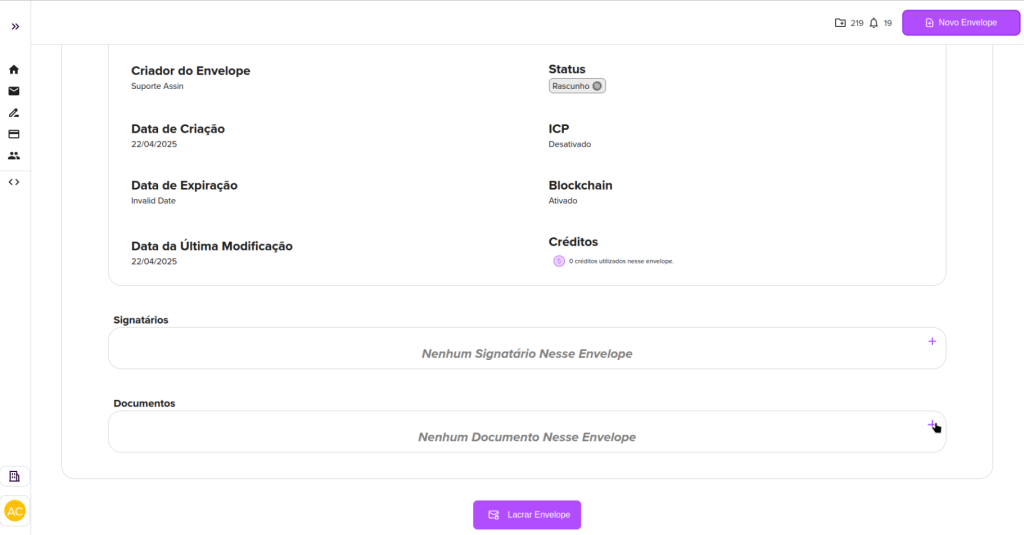Open the credit card billing icon
Viewport: 1024px width, 535px height.
pos(14,134)
